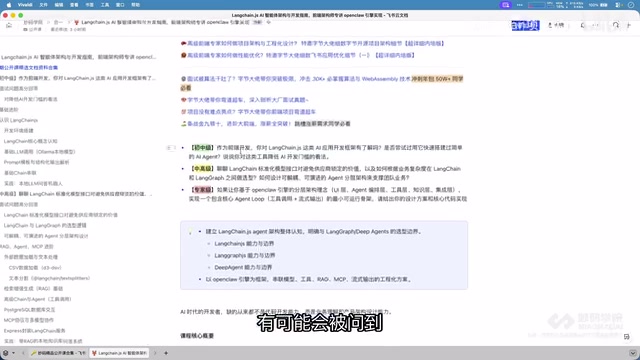640x360 pixels.
Task: Select sidebar item 认识 LangChainjs
Action: [x=19, y=120]
